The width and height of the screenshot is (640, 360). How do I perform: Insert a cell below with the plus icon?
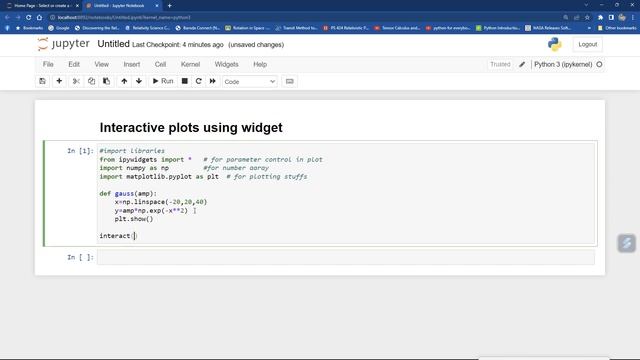[x=59, y=81]
